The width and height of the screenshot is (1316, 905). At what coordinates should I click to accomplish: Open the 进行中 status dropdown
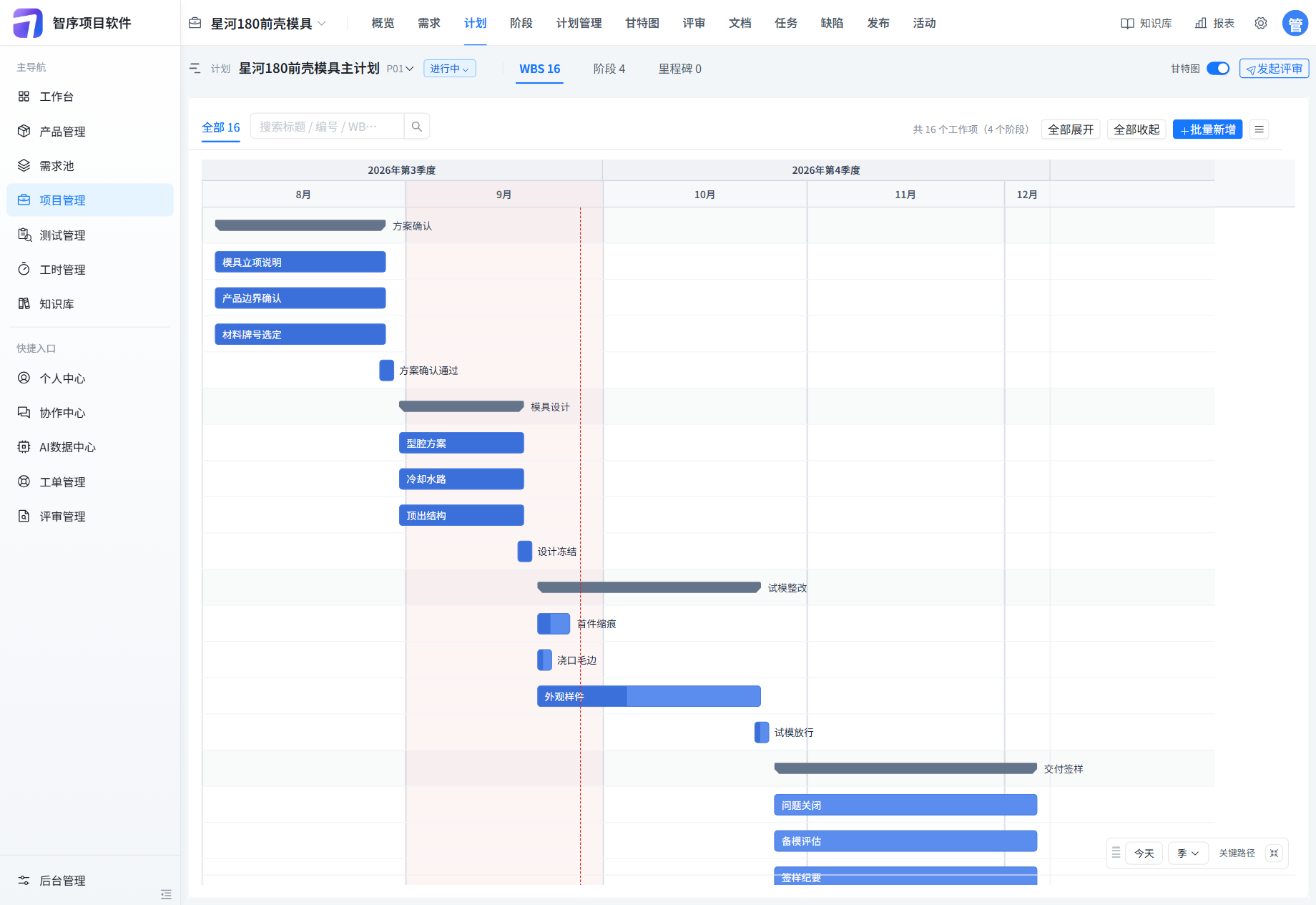coord(450,69)
